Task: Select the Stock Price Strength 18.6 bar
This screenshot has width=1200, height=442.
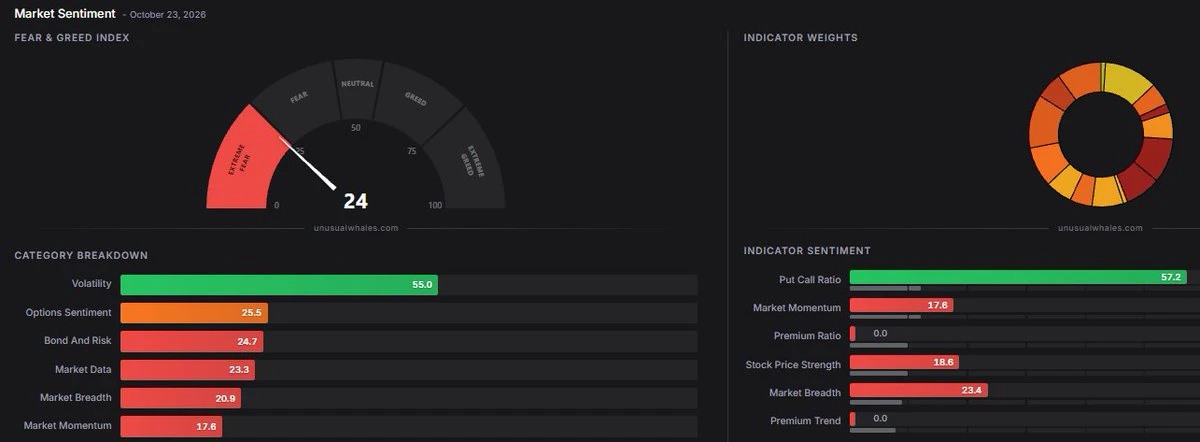Action: coord(904,362)
